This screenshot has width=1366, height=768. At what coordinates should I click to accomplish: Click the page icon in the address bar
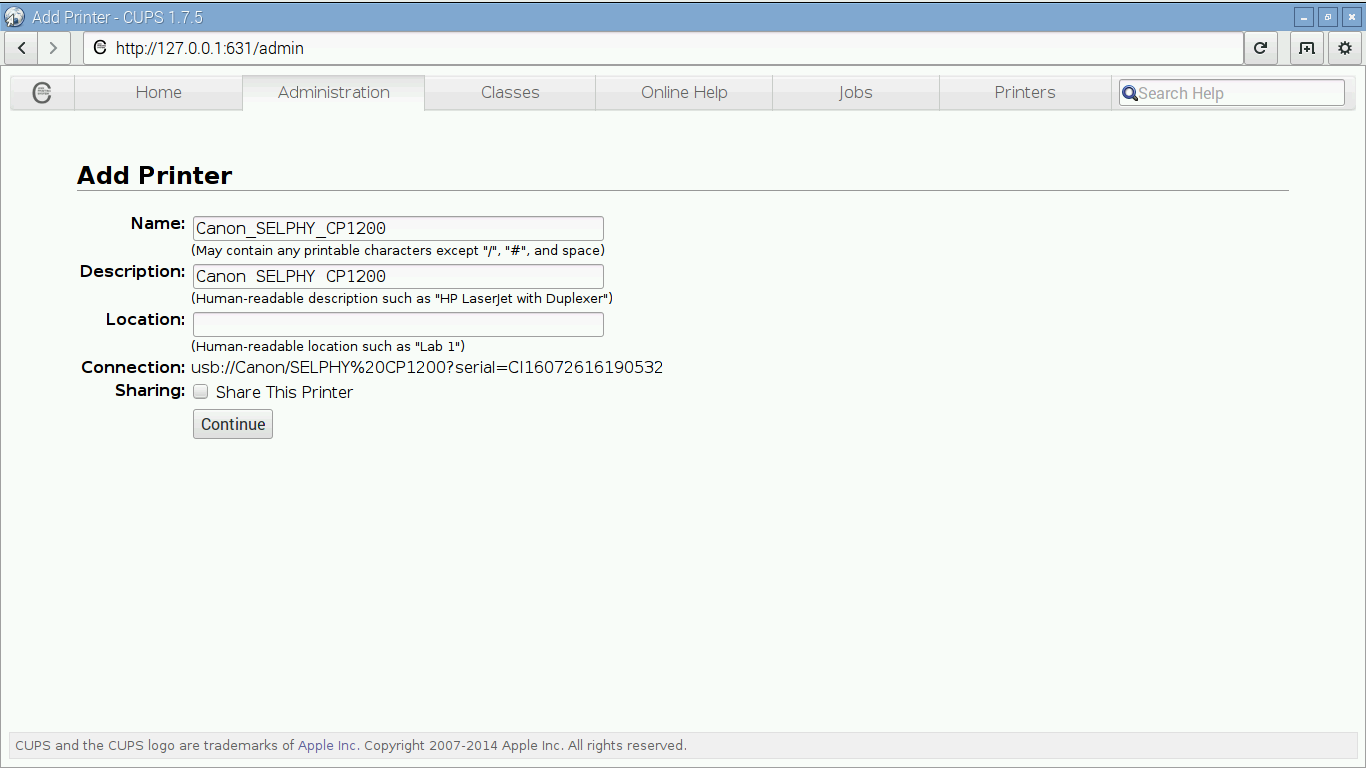pyautogui.click(x=100, y=47)
